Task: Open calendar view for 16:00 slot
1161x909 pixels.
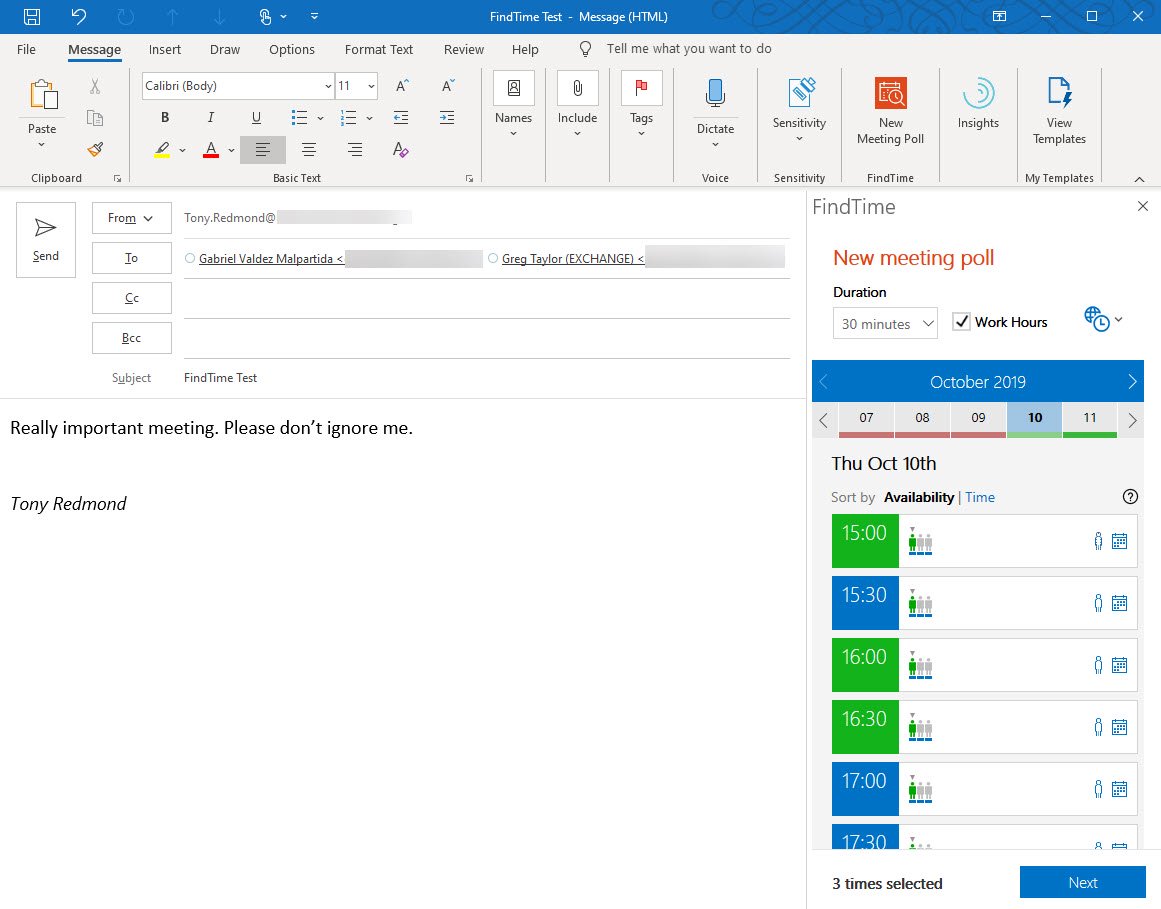Action: pos(1120,665)
